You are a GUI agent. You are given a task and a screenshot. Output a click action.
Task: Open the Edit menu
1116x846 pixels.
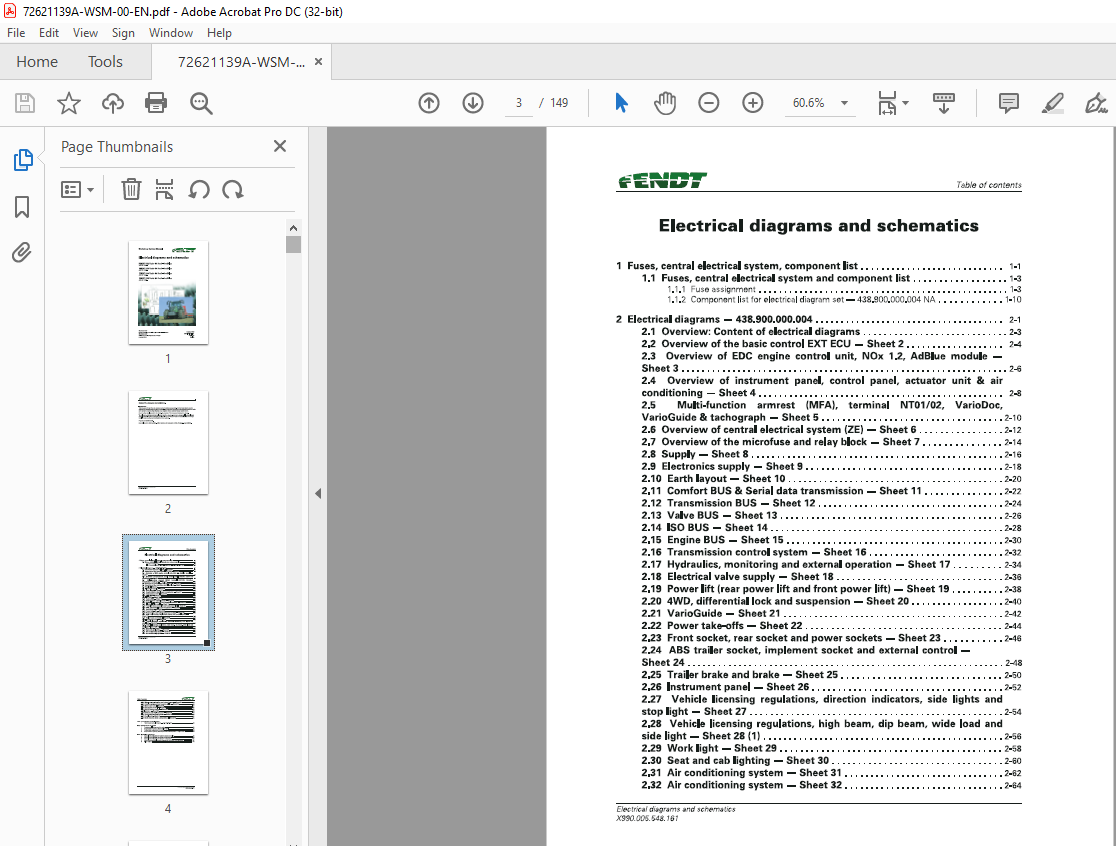48,33
